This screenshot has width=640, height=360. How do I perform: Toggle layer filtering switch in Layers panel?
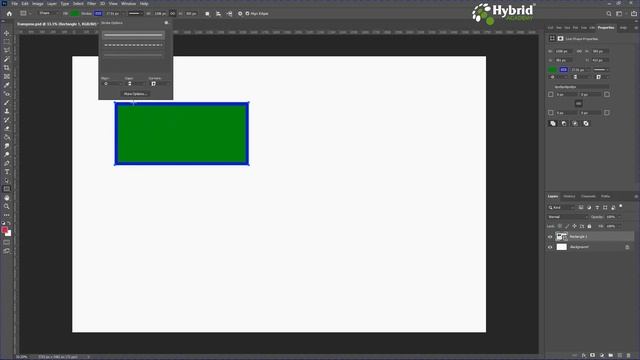pos(621,207)
